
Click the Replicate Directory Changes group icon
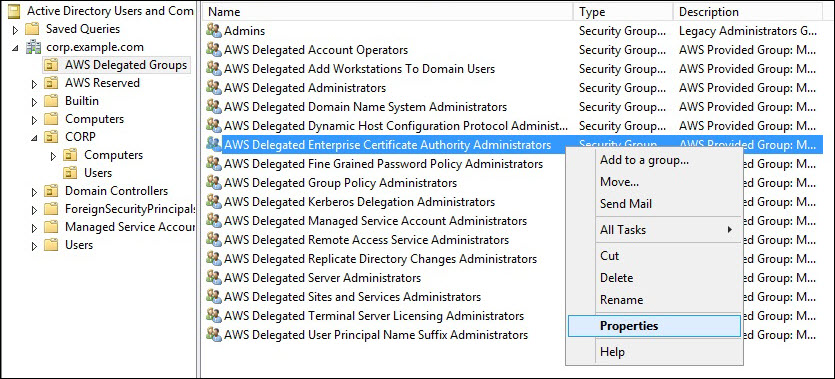tap(214, 259)
